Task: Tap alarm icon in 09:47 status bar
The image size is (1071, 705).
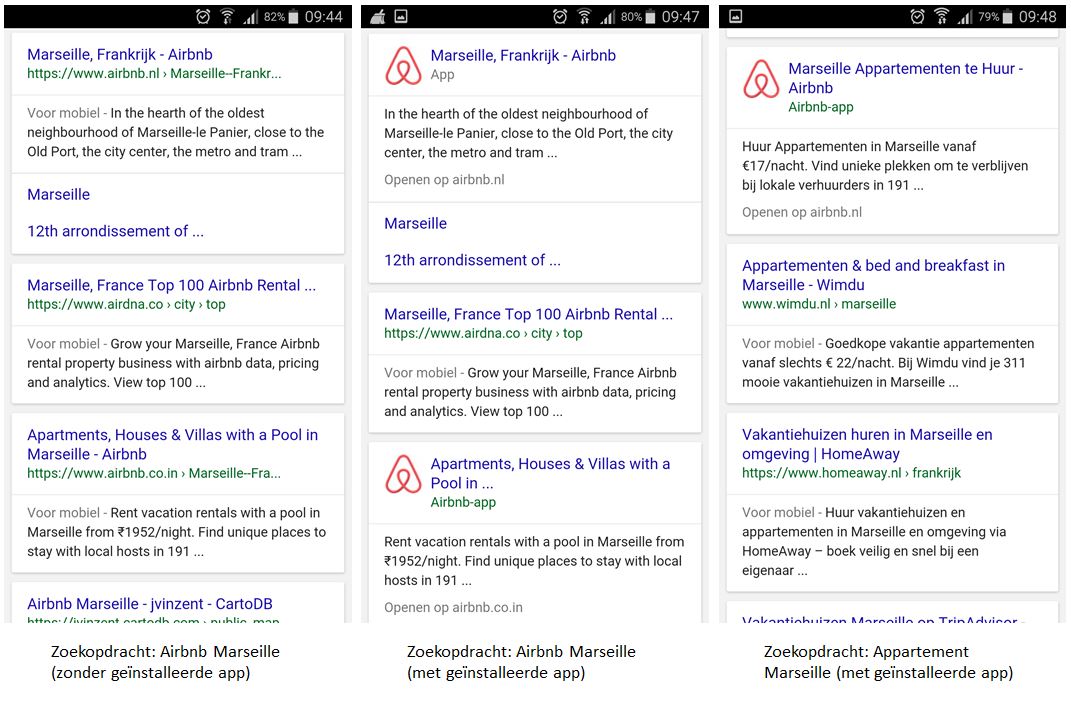Action: [x=560, y=16]
